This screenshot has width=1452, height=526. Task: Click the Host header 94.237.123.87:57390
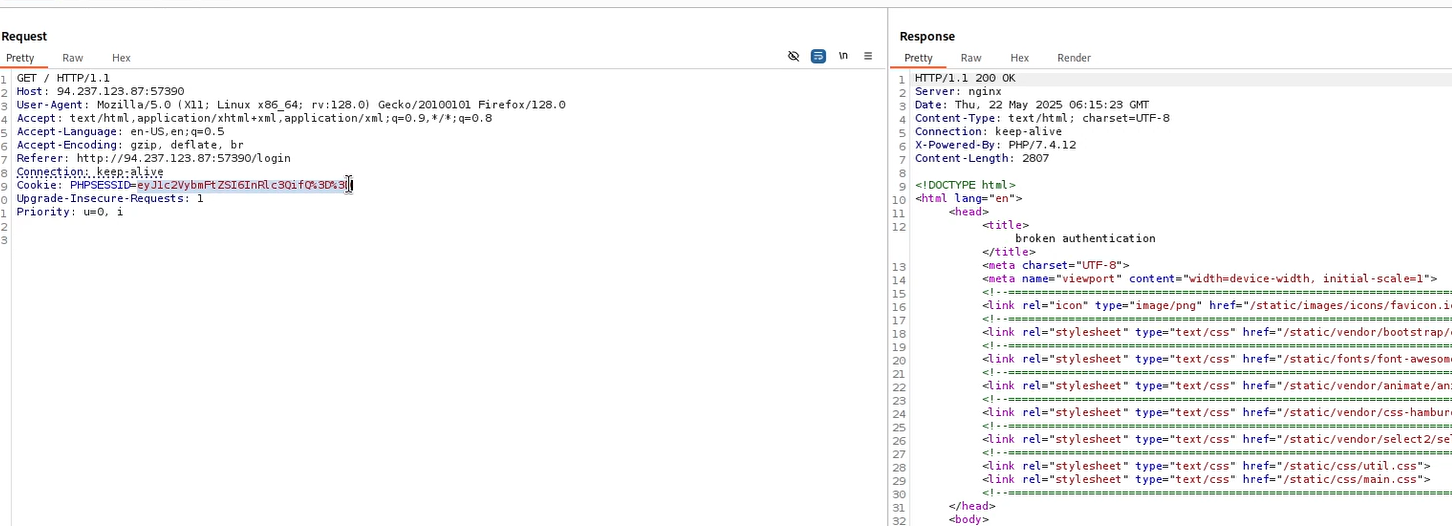[100, 91]
